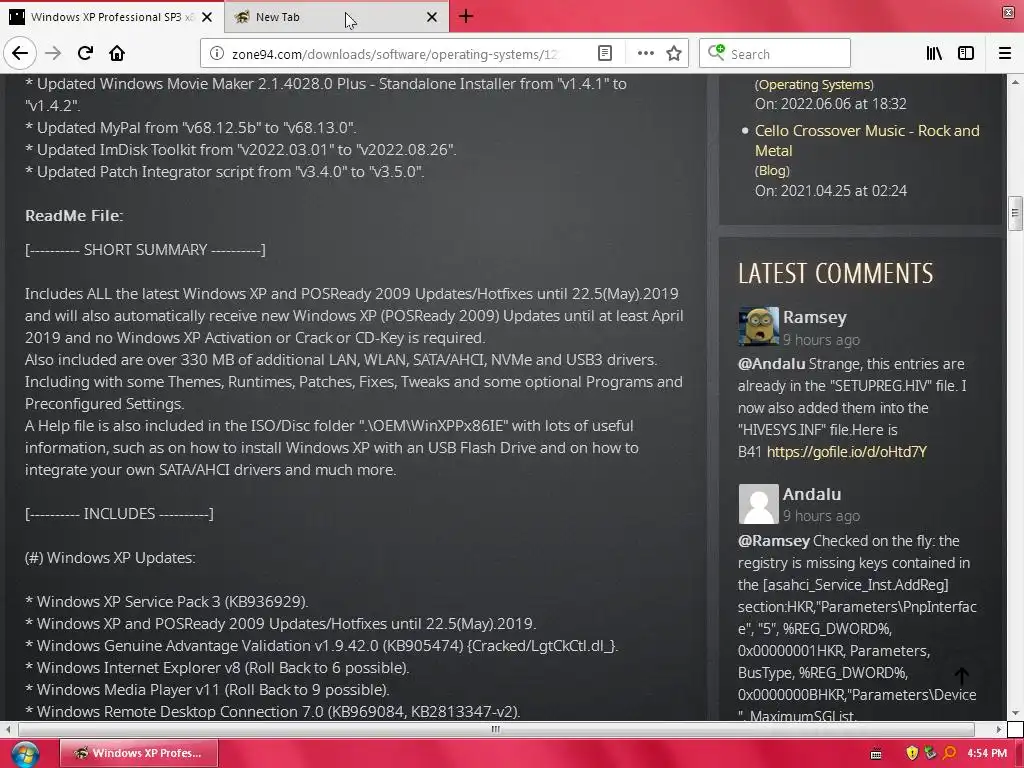Click the horizontal scrollbar left arrow
Screen dimensions: 1024x768
click(x=8, y=729)
